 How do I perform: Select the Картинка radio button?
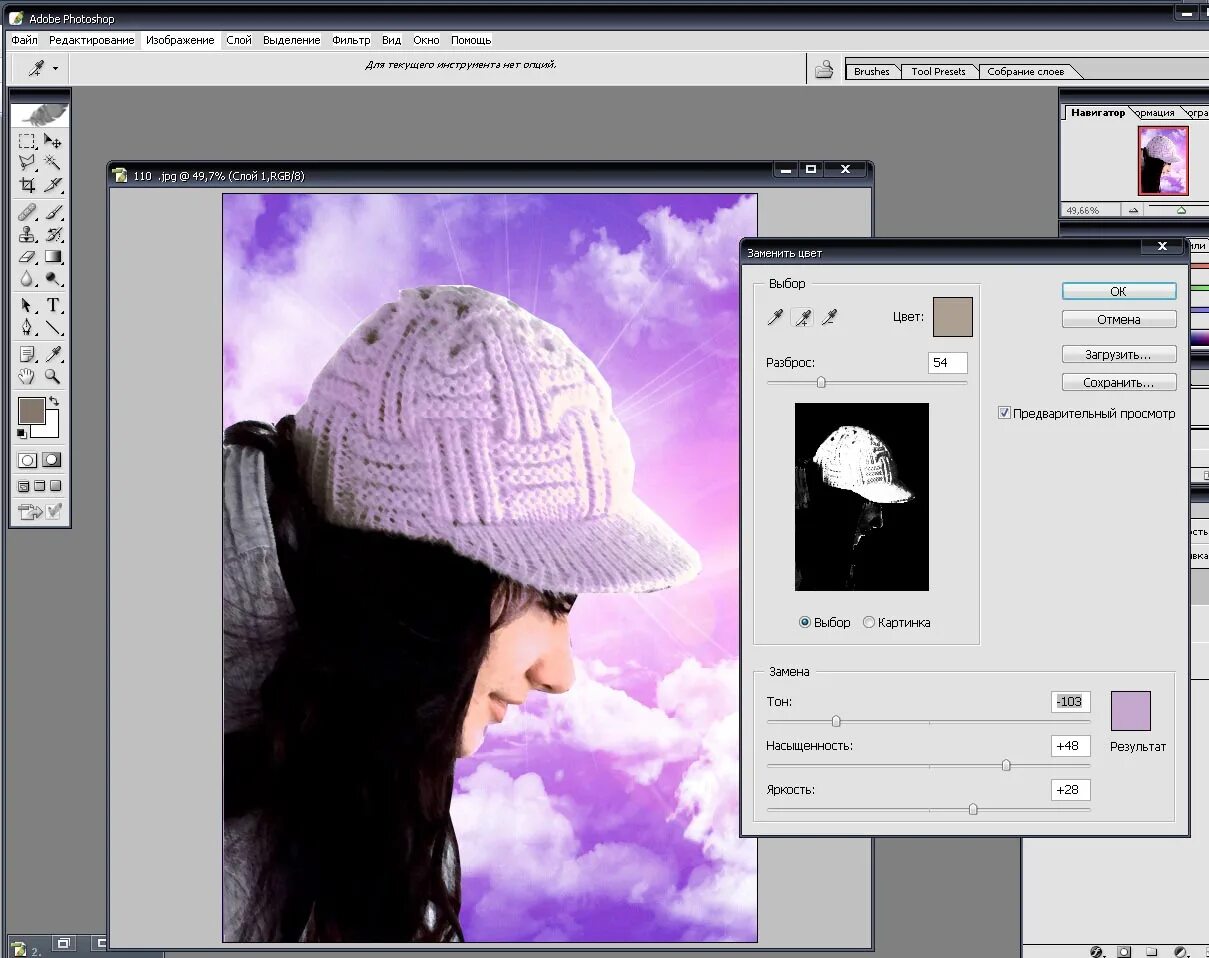coord(868,622)
